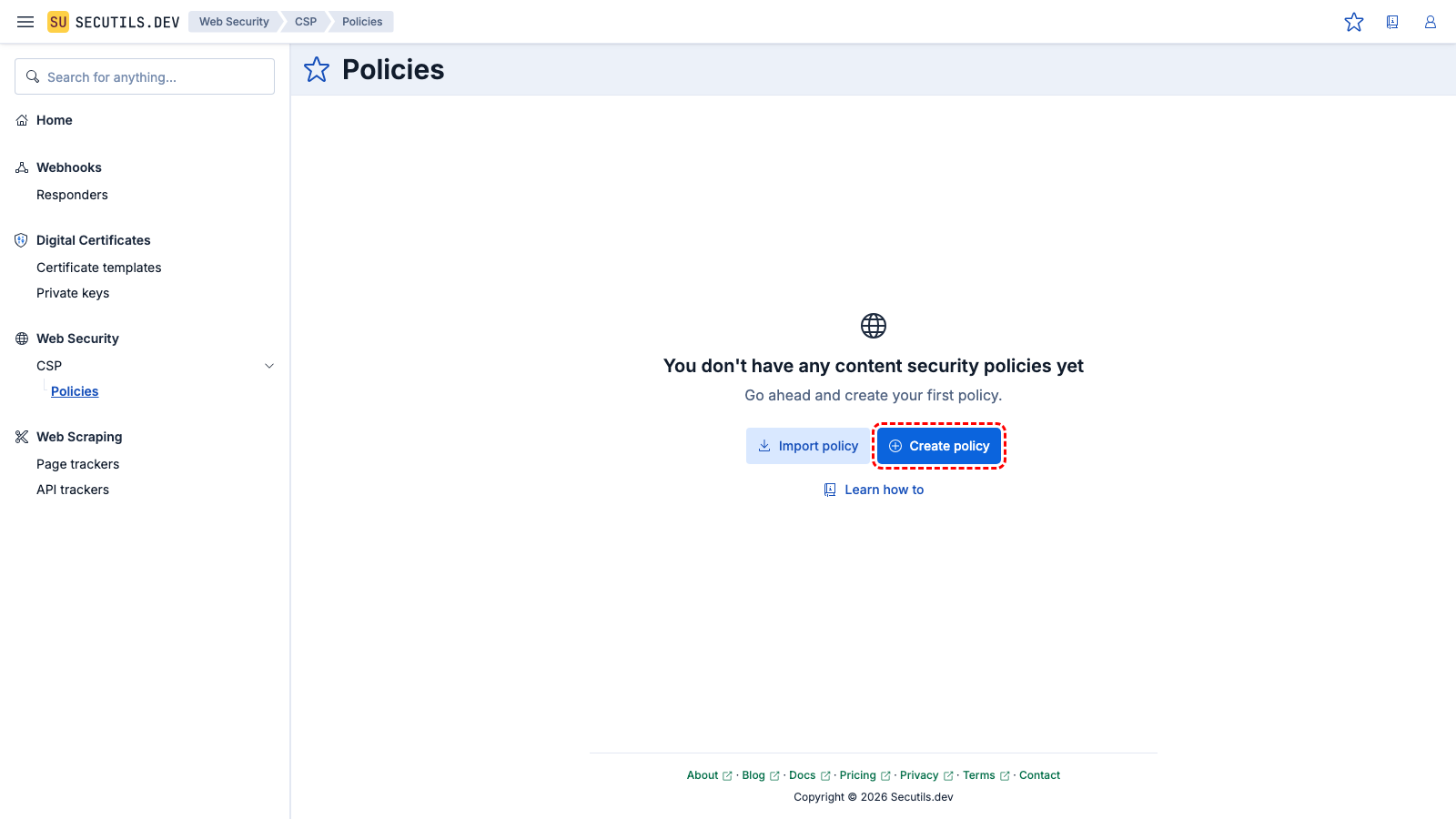Select the Web Security breadcrumb
This screenshot has height=819, width=1456.
click(x=234, y=22)
